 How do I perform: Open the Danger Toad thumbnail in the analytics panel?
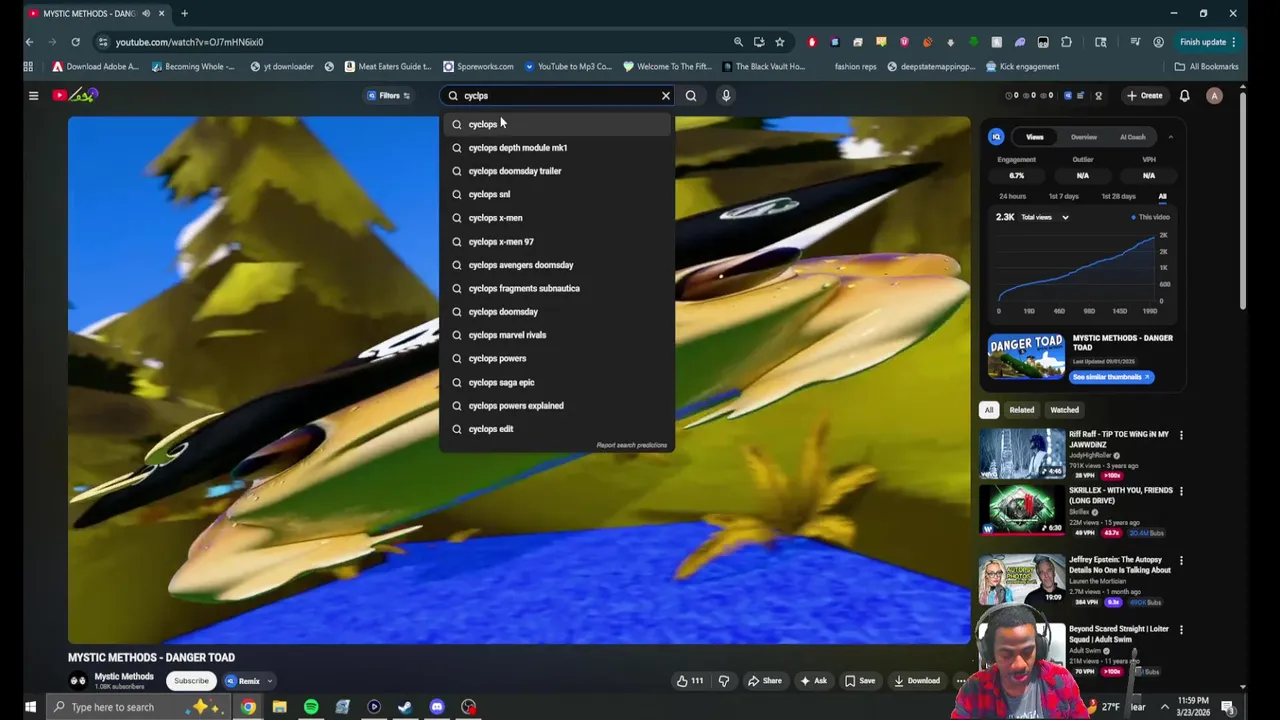1026,357
